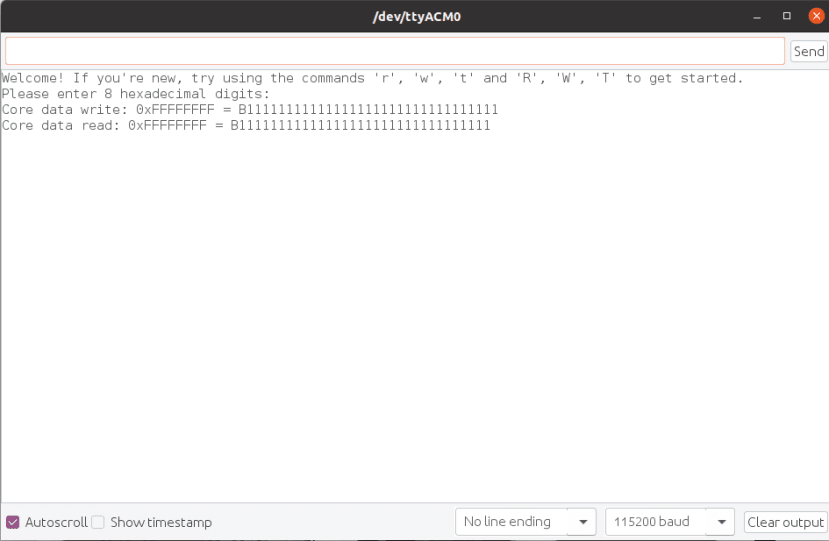Clear the serial monitor output
This screenshot has height=541, width=829.
pos(785,522)
